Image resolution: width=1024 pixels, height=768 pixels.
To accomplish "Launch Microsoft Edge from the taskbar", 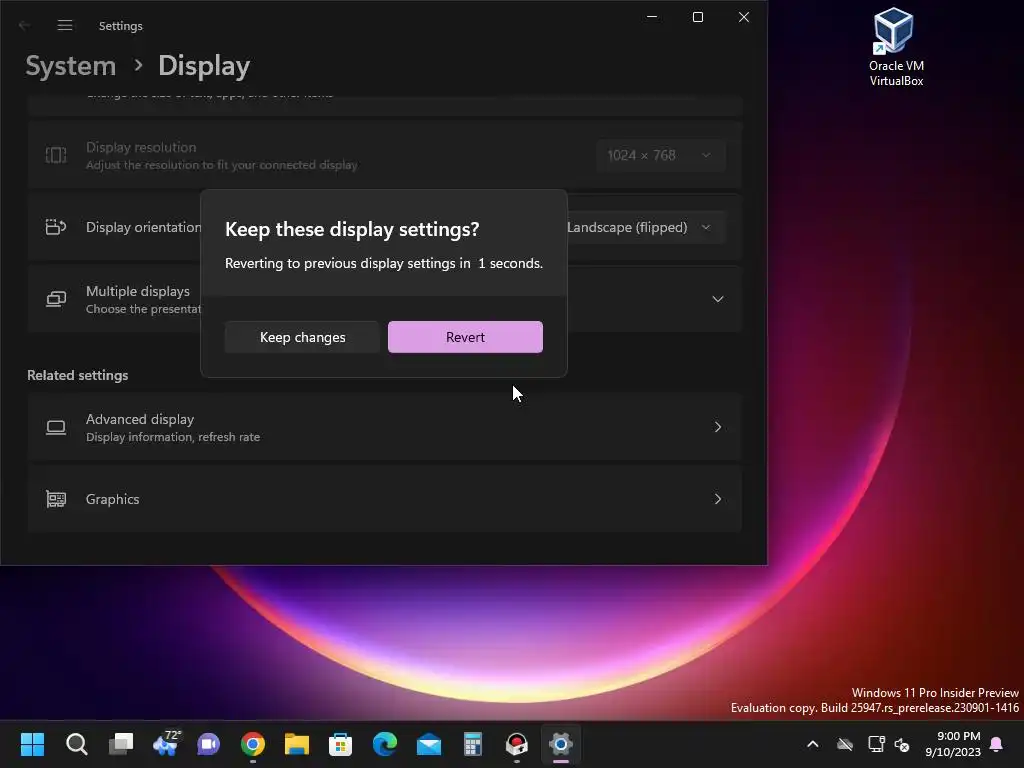I will [x=385, y=744].
